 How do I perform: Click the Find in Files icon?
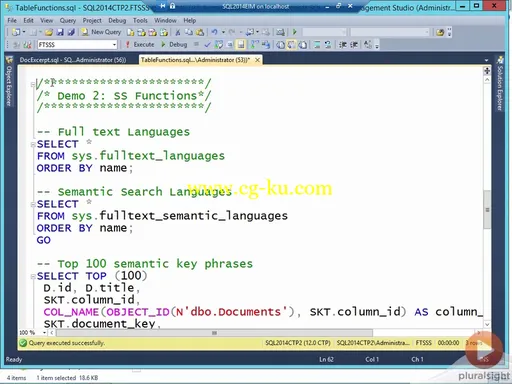(x=440, y=32)
